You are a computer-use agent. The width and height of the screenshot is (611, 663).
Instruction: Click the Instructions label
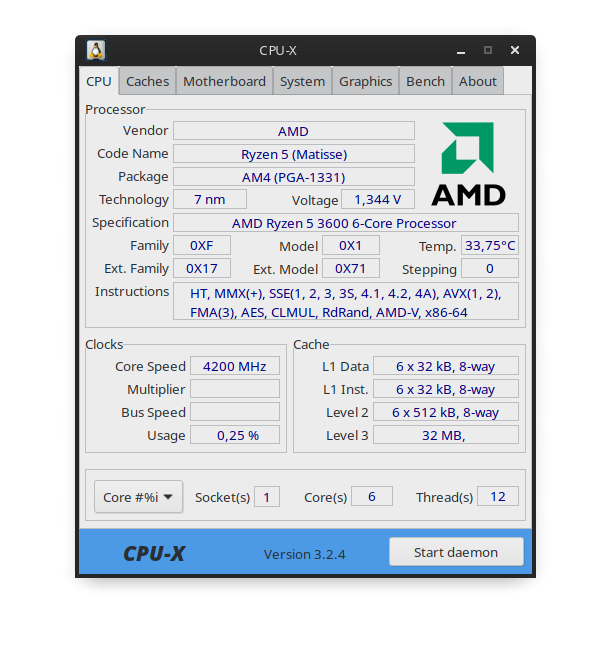pos(132,292)
